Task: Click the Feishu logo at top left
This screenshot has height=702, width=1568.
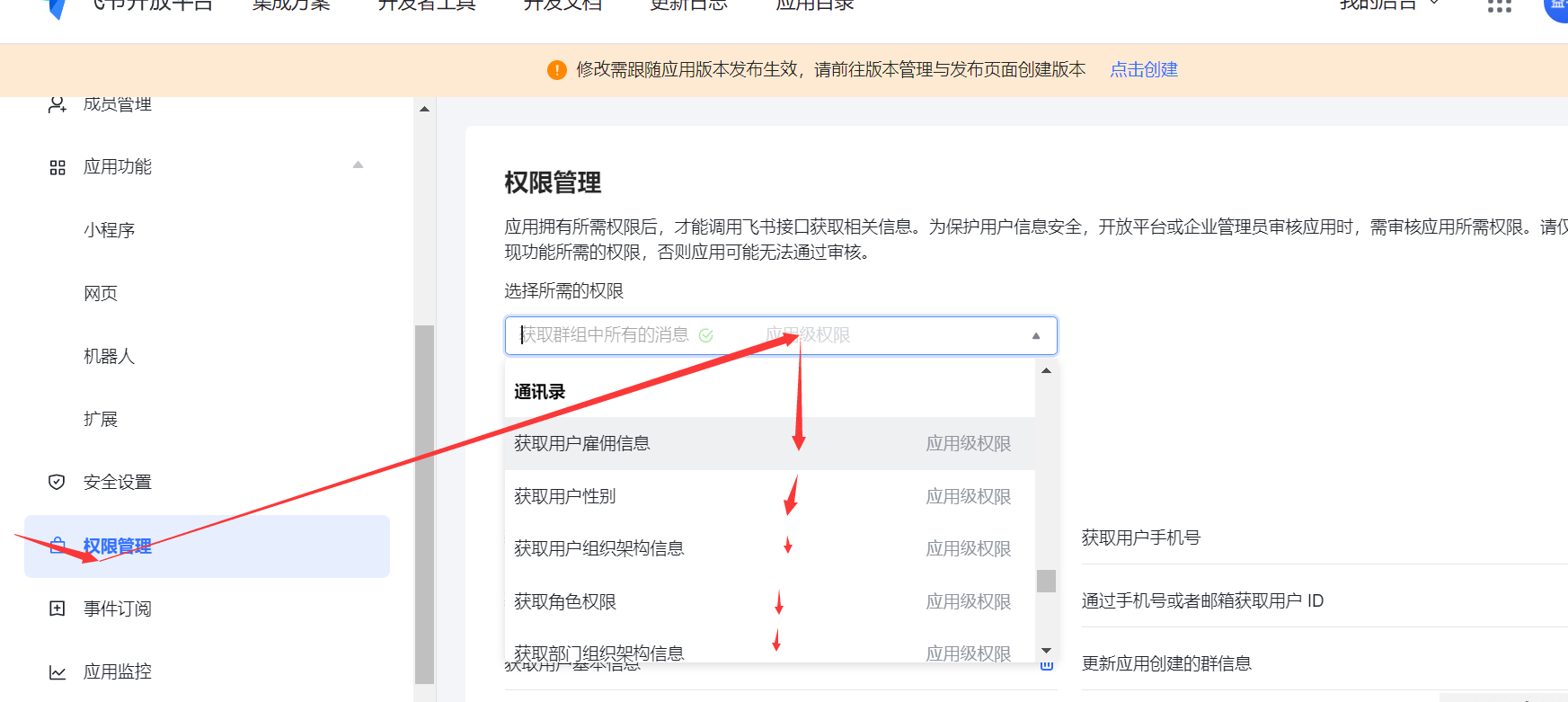Action: (x=56, y=8)
